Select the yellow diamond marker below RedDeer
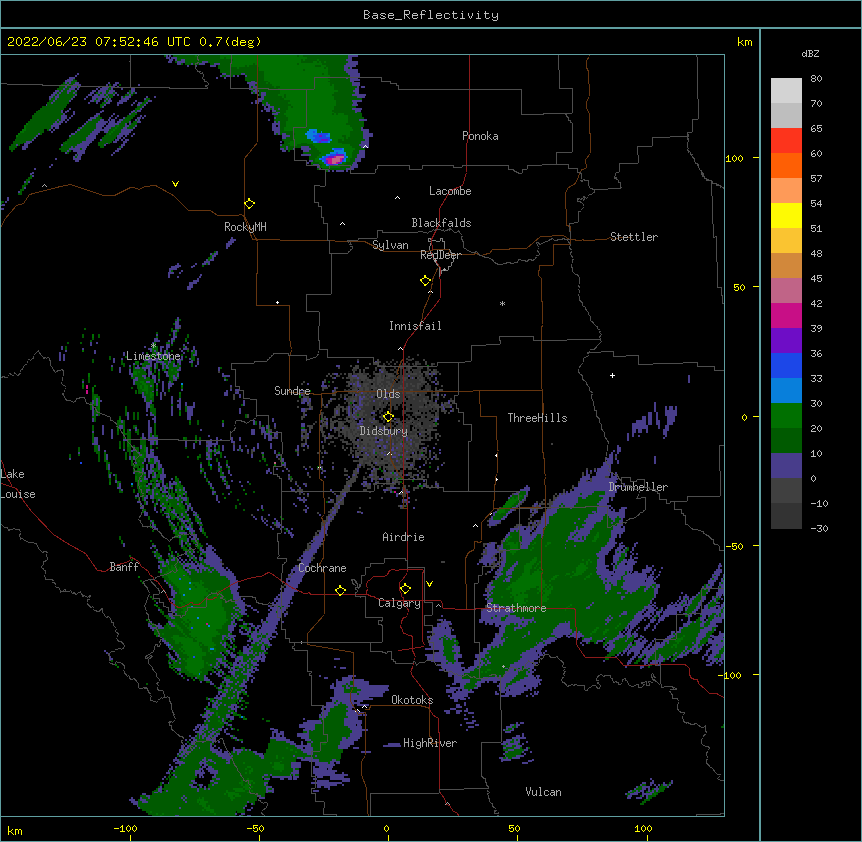This screenshot has height=842, width=862. click(426, 281)
